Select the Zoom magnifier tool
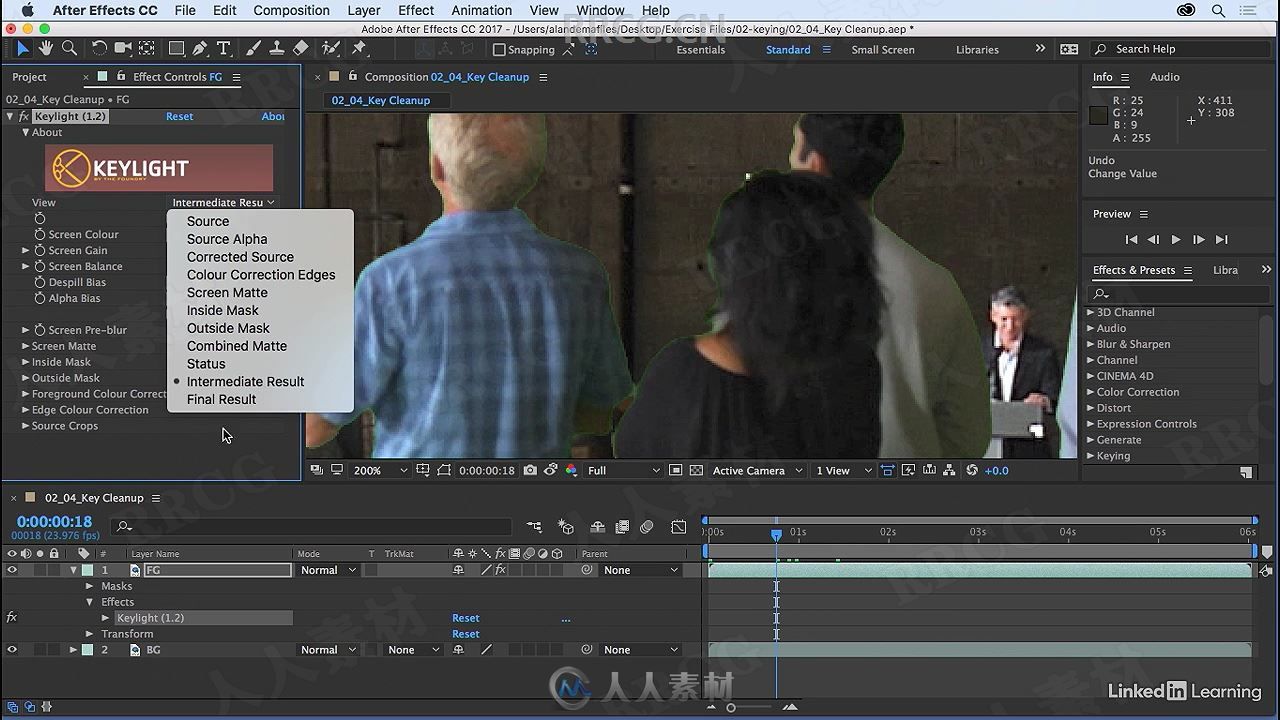Image resolution: width=1280 pixels, height=720 pixels. (x=70, y=48)
